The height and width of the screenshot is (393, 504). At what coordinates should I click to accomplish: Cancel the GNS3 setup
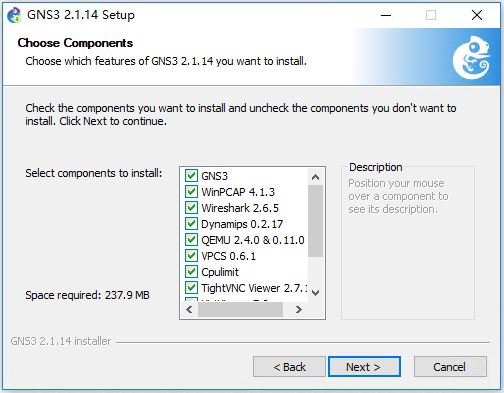[450, 367]
